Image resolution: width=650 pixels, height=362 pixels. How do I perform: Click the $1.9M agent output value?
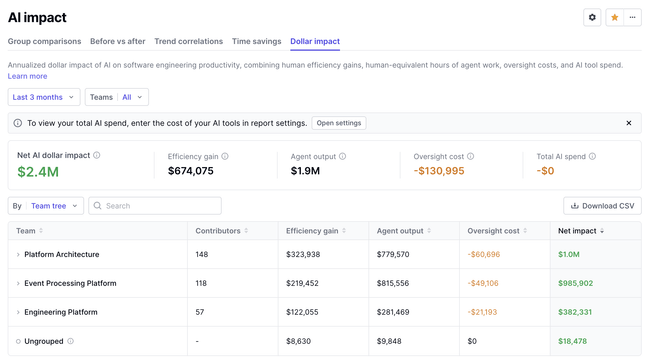(305, 171)
